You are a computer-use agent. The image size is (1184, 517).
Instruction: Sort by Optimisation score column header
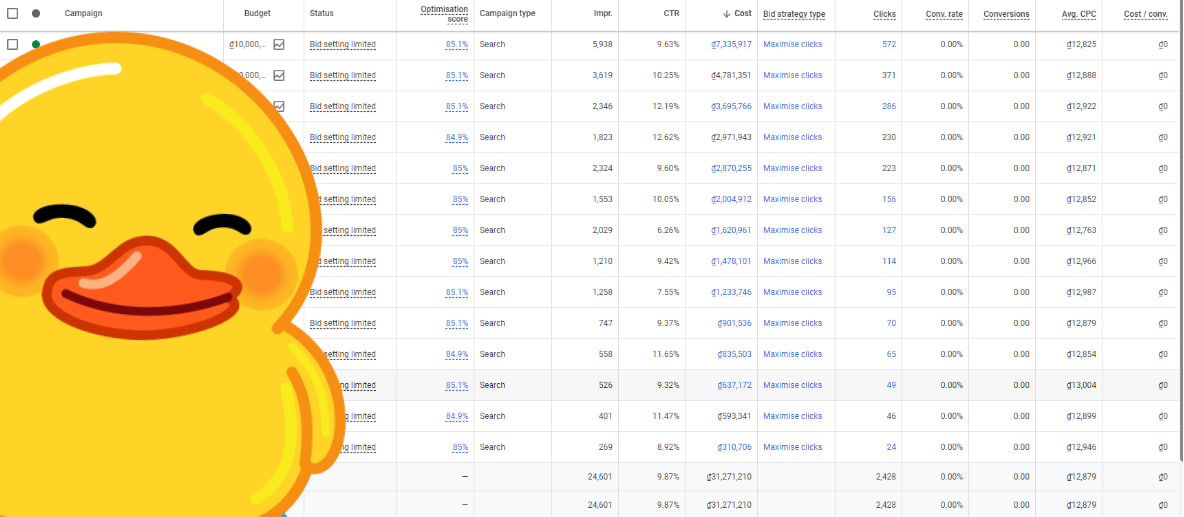(x=444, y=14)
